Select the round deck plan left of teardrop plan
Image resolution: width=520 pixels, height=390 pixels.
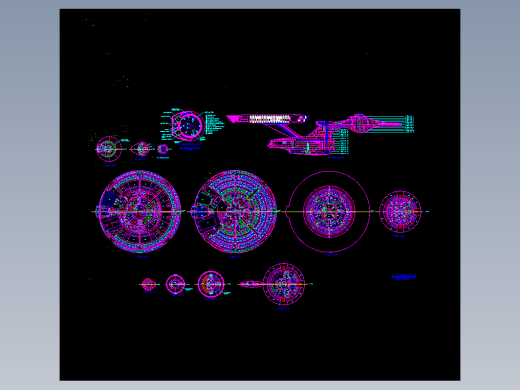point(109,149)
